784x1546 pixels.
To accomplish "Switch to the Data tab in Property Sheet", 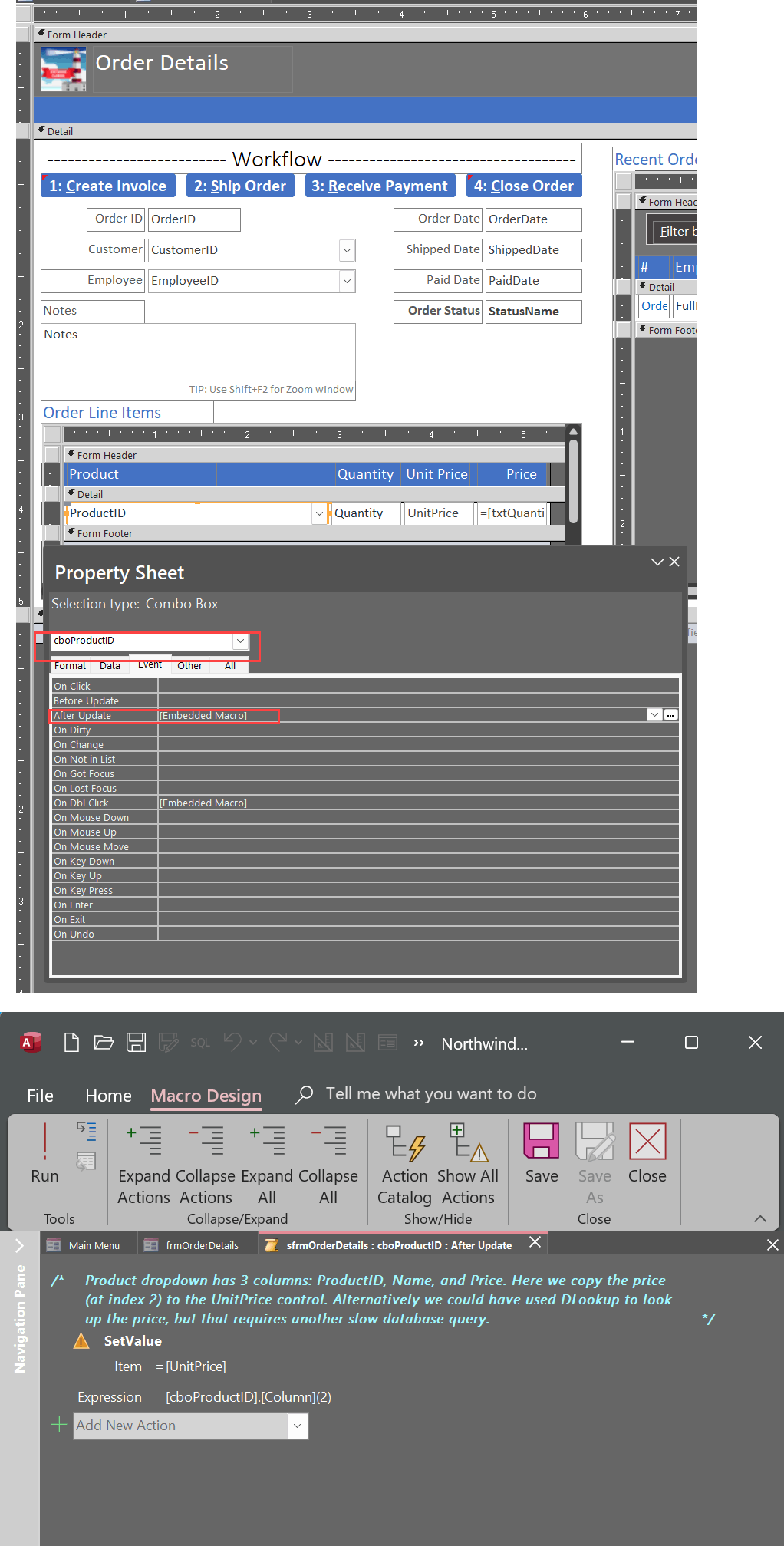I will tap(110, 666).
